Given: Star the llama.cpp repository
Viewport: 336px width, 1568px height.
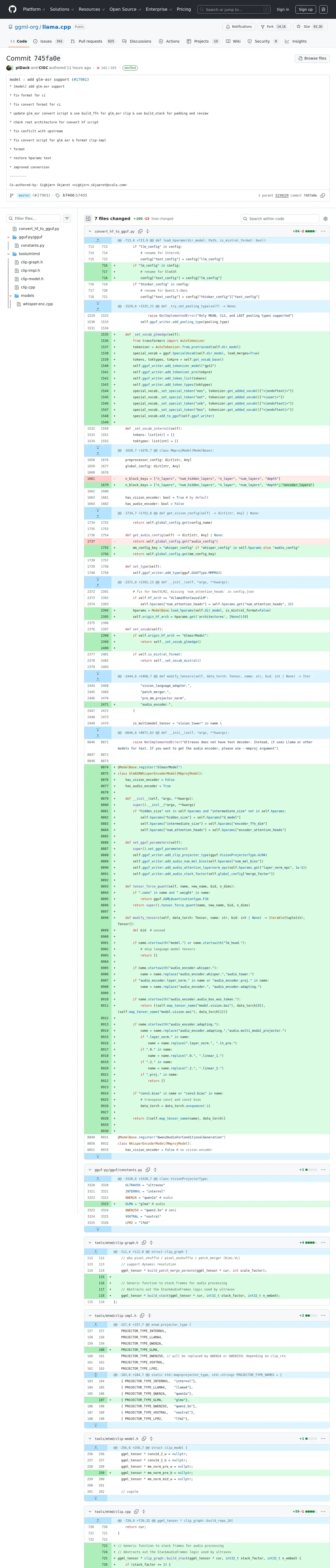Looking at the screenshot, I should point(310,27).
